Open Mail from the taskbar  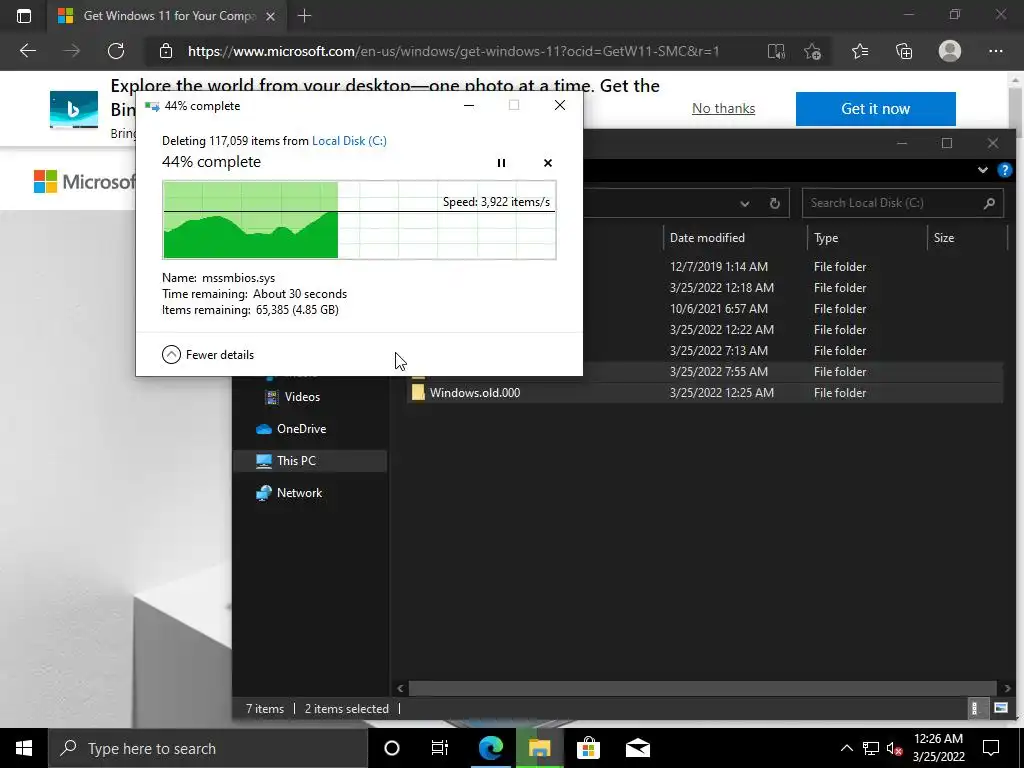point(637,748)
